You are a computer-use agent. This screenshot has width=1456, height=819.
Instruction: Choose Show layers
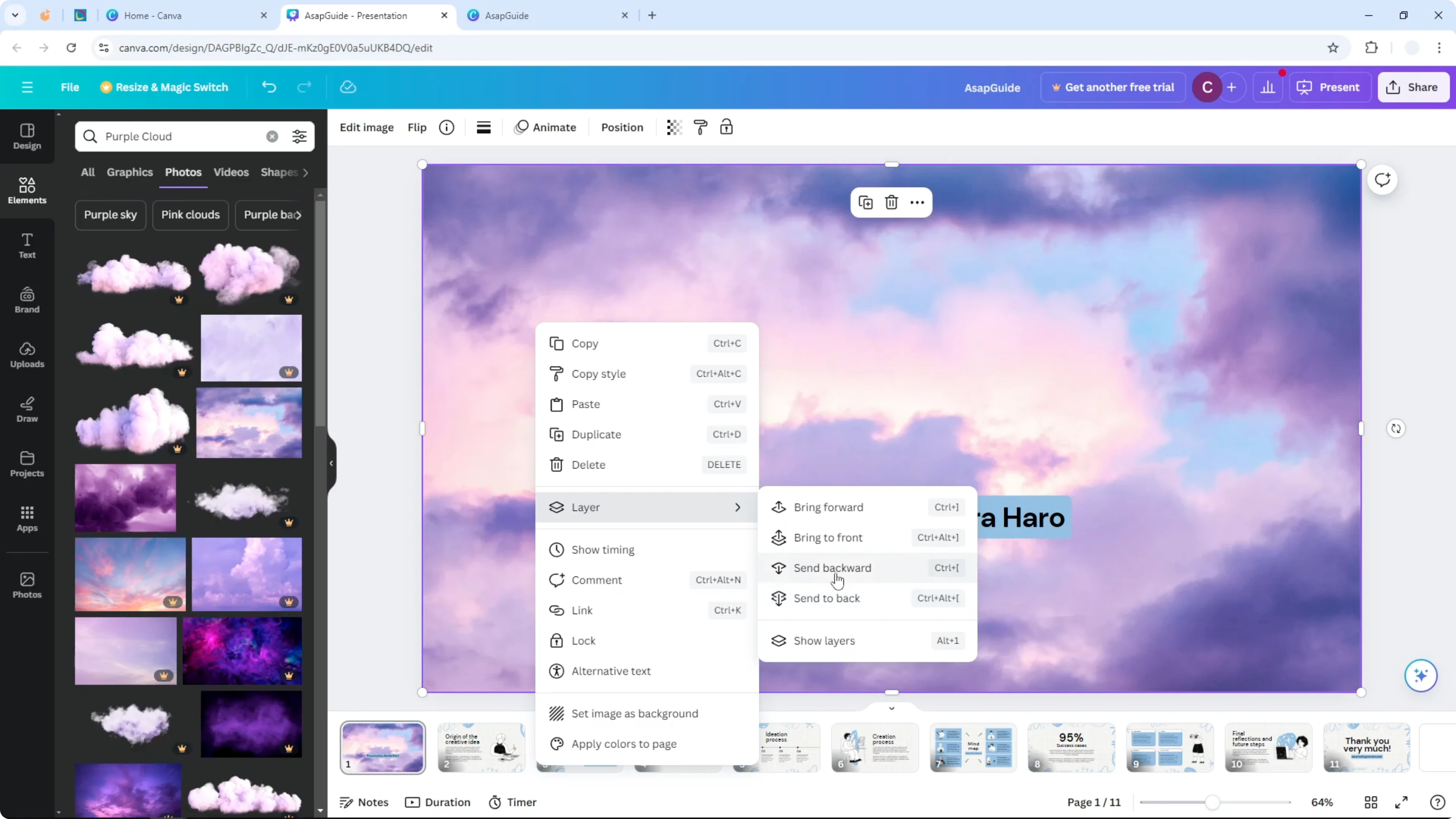867,641
